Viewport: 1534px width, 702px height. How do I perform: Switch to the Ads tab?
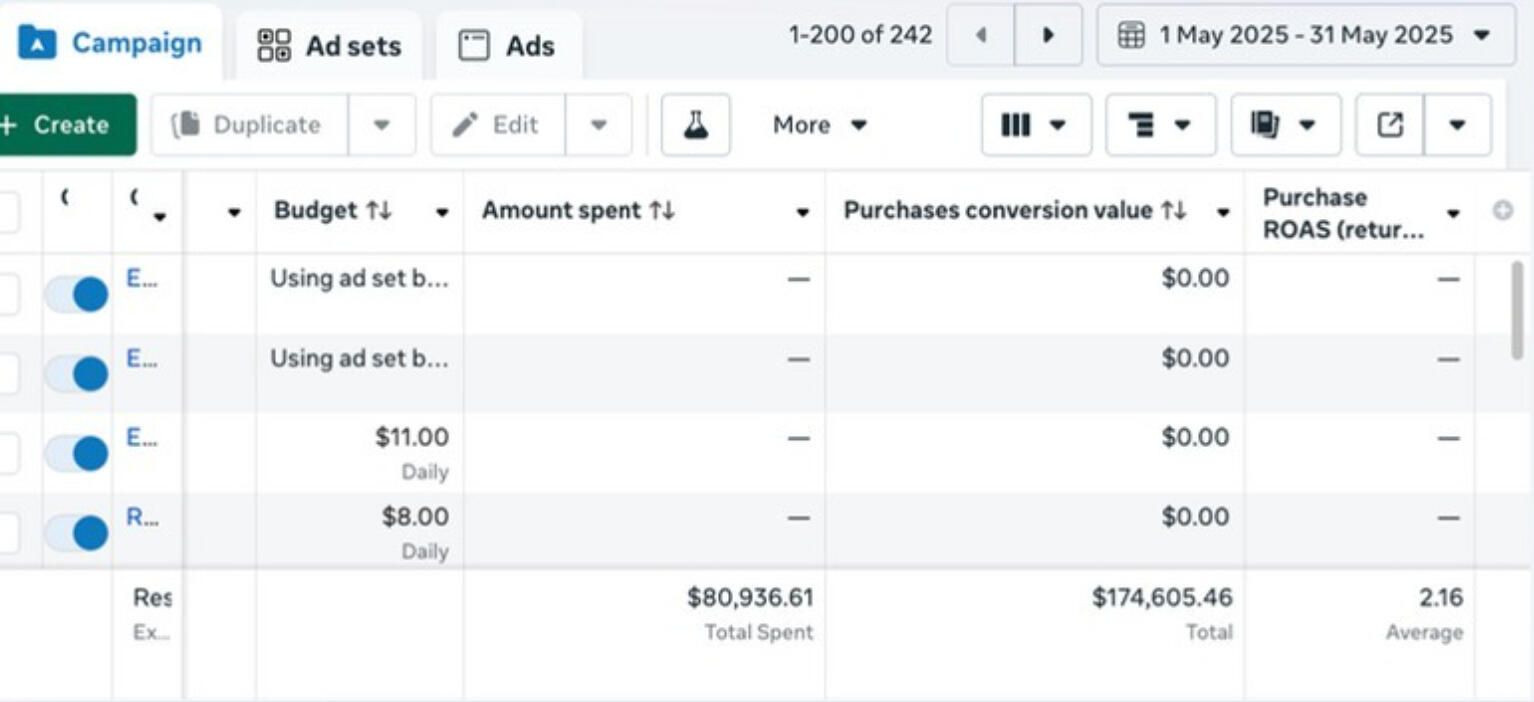click(507, 46)
